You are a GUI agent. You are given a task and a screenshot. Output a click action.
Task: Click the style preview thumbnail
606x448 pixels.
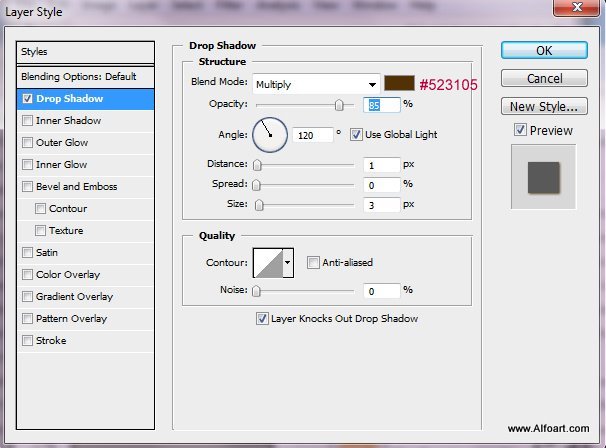pos(543,176)
